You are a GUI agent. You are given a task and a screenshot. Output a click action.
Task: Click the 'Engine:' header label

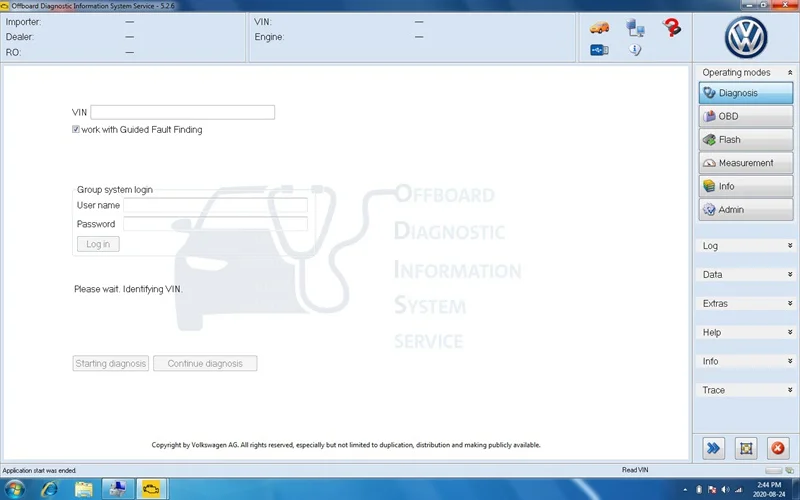tap(269, 37)
